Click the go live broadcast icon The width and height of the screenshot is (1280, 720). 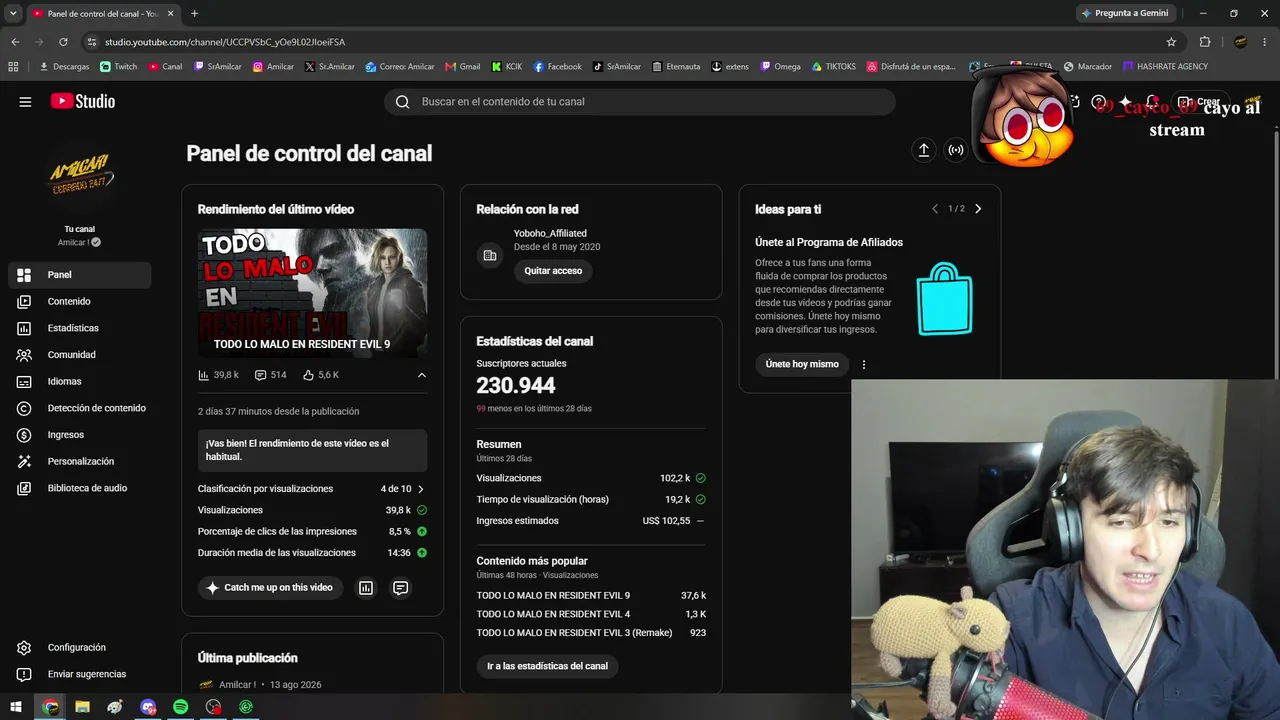pos(956,150)
